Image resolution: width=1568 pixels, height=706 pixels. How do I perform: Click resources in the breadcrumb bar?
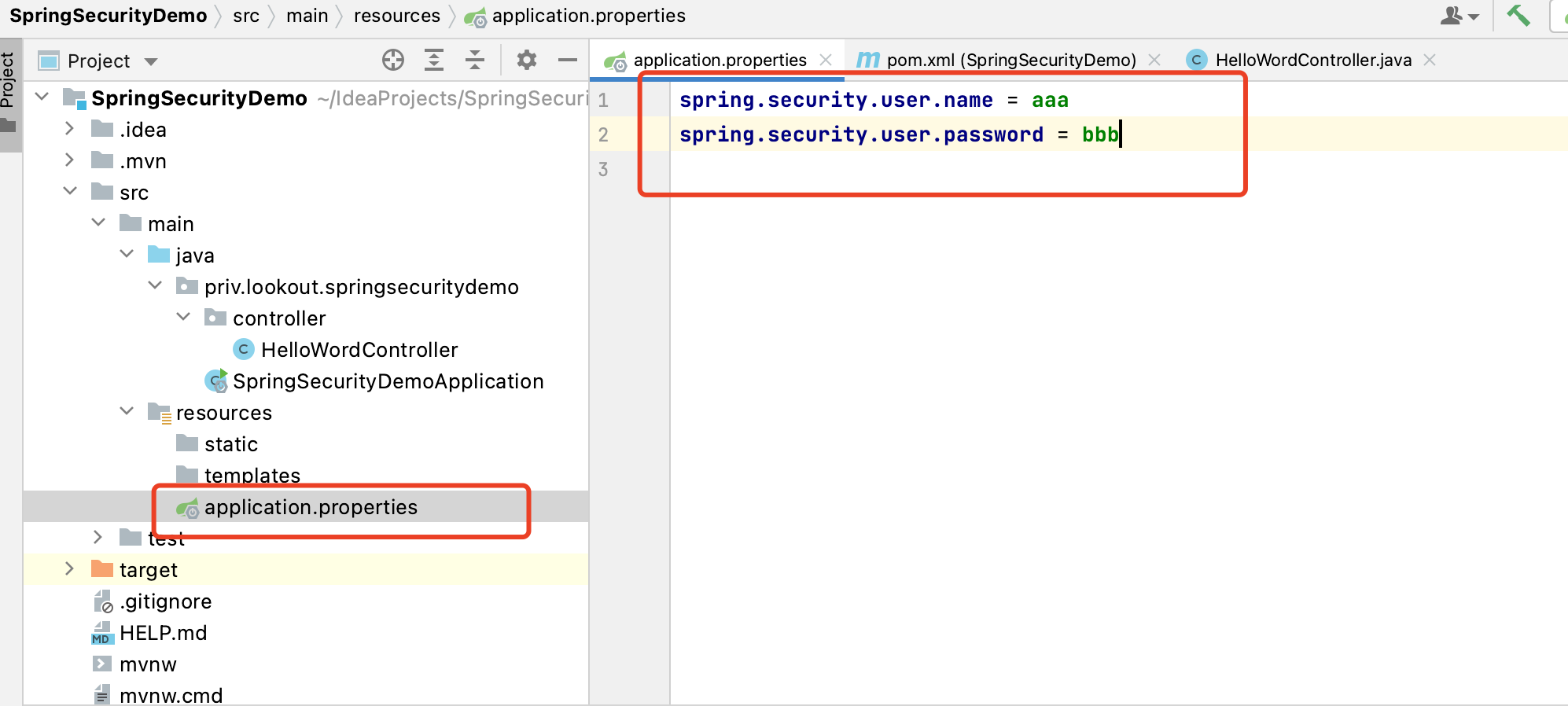tap(396, 16)
